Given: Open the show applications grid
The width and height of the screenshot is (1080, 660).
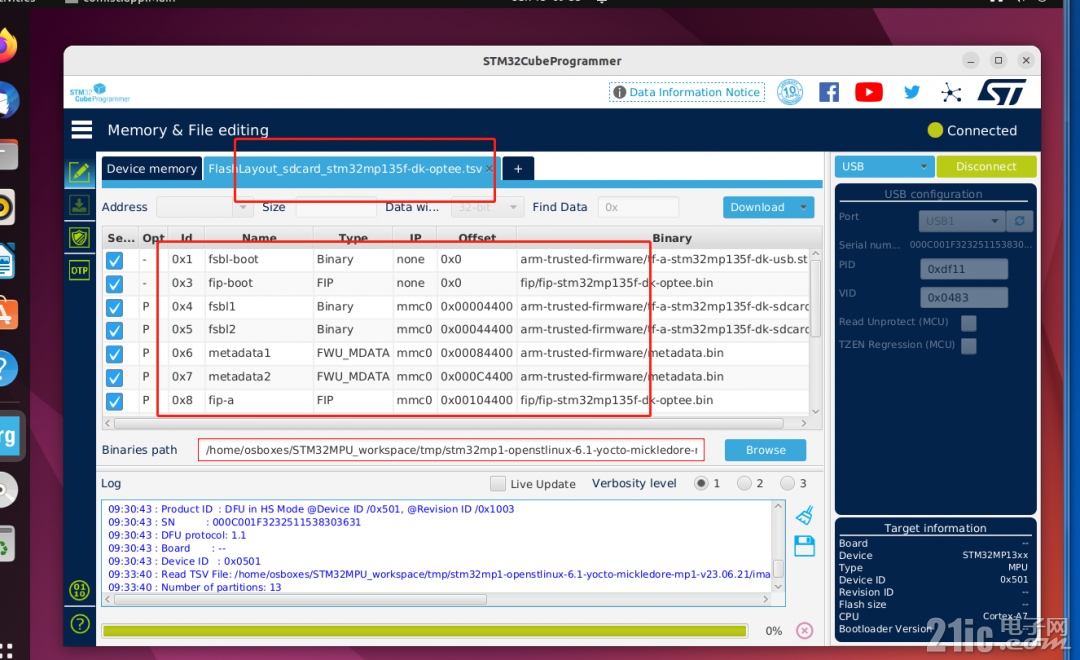Looking at the screenshot, I should pyautogui.click(x=6, y=650).
